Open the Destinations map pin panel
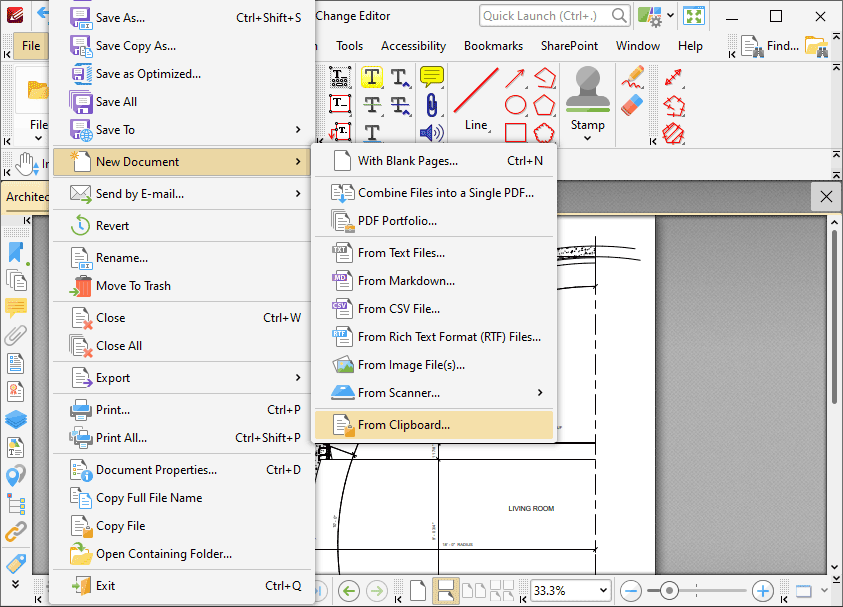Image resolution: width=843 pixels, height=607 pixels. click(16, 475)
